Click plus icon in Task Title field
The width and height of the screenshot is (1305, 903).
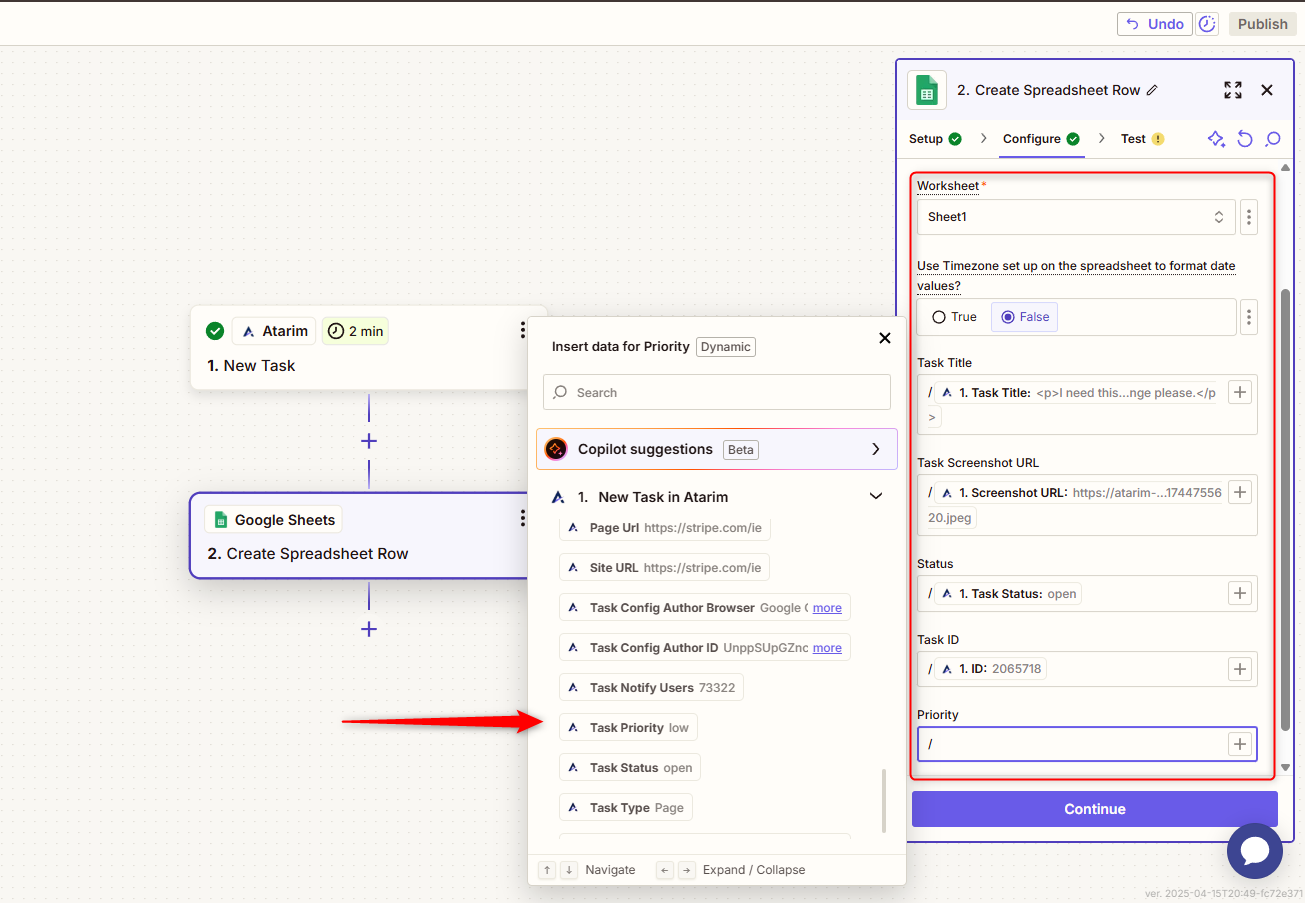pyautogui.click(x=1240, y=393)
